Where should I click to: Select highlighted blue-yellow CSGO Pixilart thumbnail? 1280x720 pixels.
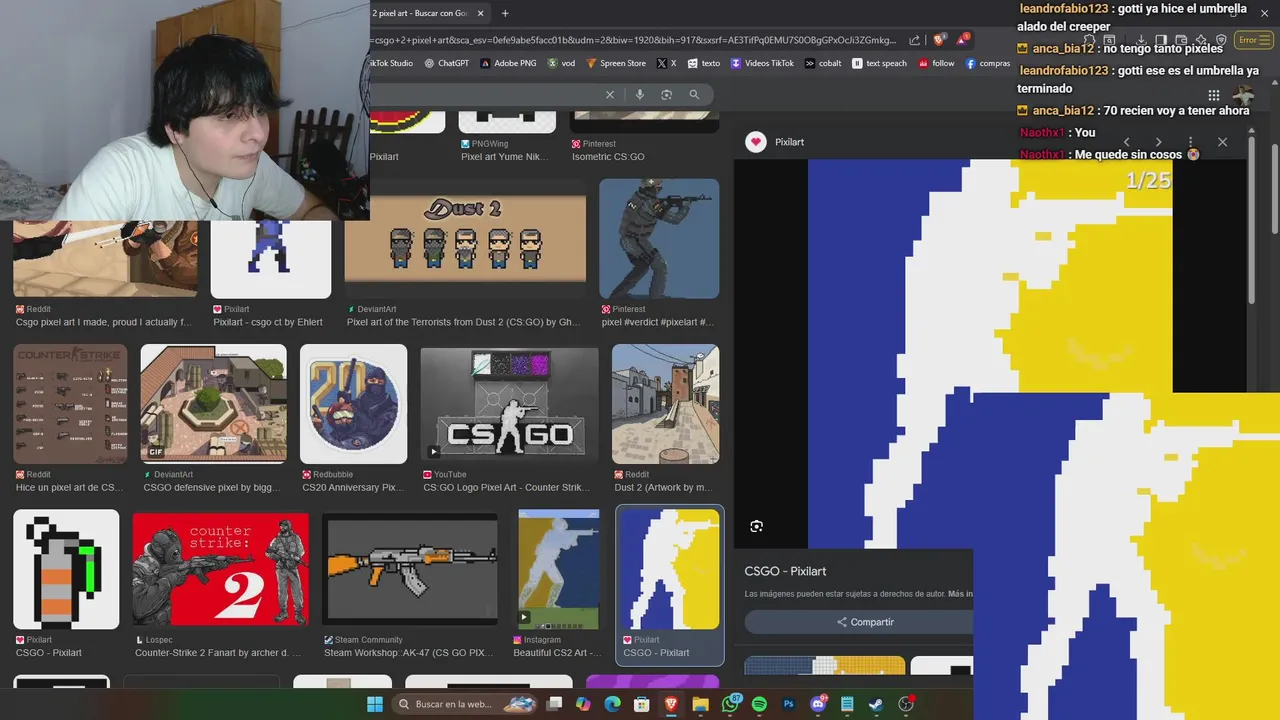coord(670,570)
